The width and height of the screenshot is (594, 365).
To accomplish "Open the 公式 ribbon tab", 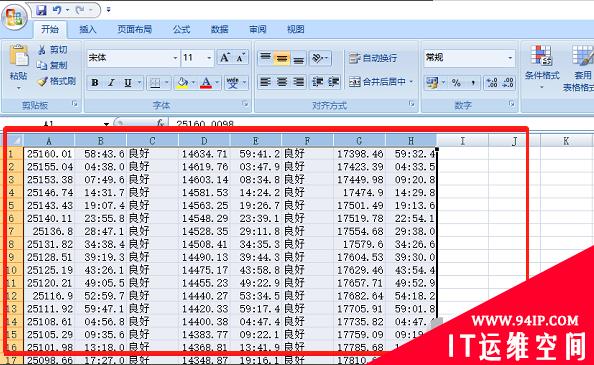I will 181,29.
